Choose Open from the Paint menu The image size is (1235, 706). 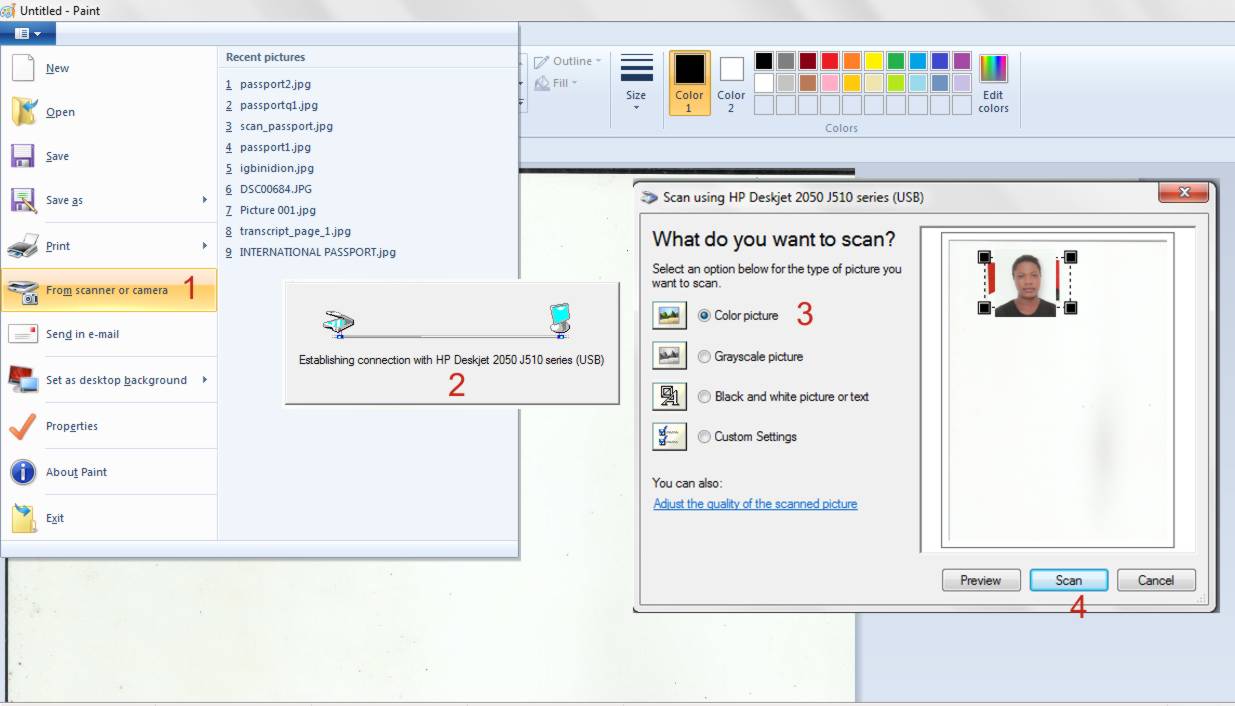click(109, 112)
